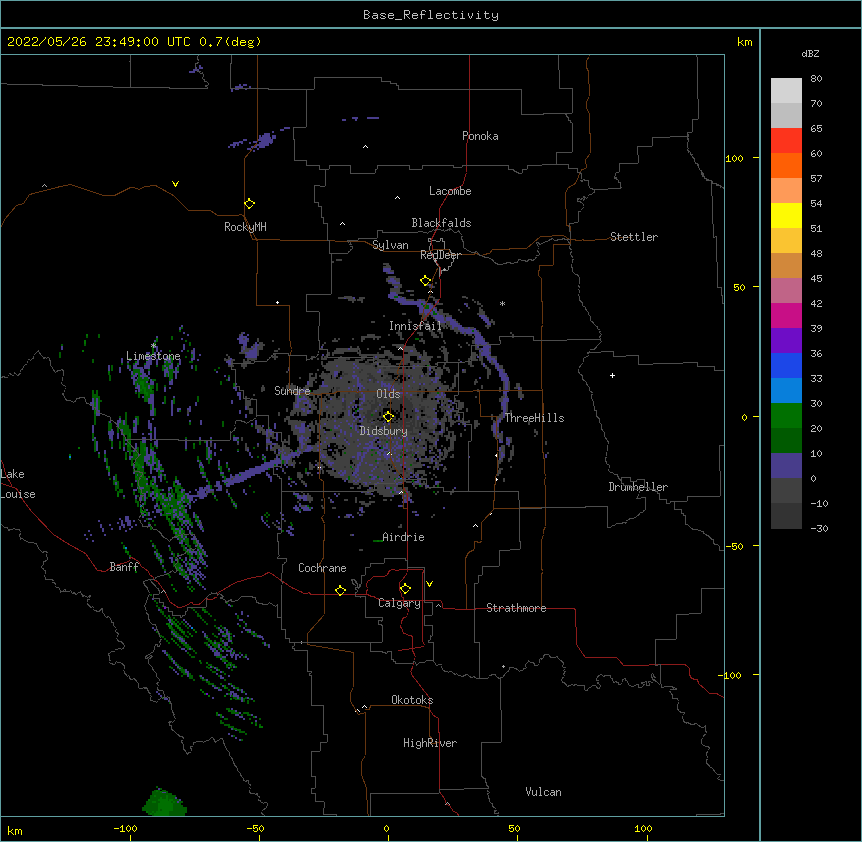The width and height of the screenshot is (862, 842).
Task: Click the Base_Reflectivity title
Action: point(431,15)
